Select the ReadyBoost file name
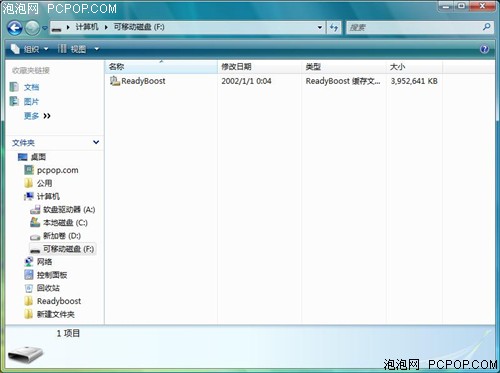500x373 pixels. tap(143, 81)
